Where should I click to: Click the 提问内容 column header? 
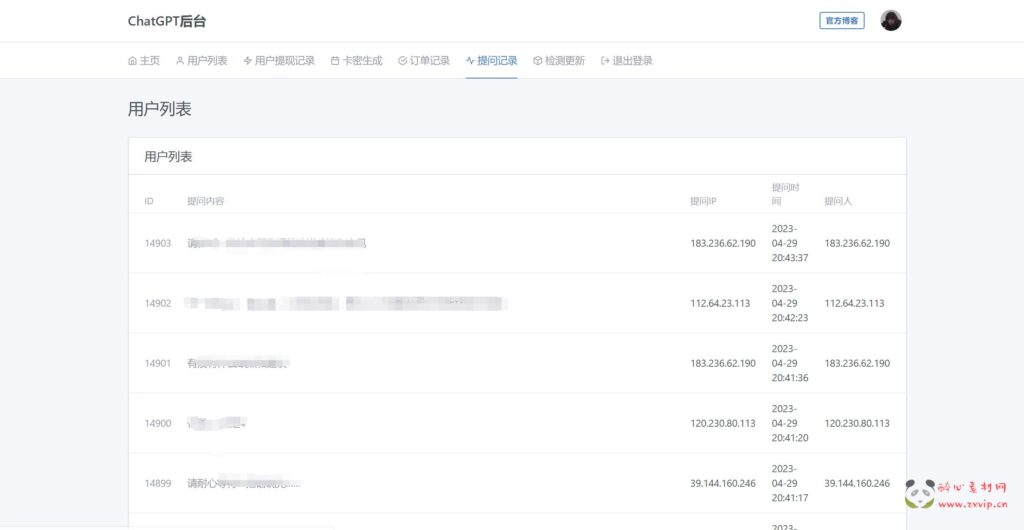point(205,201)
